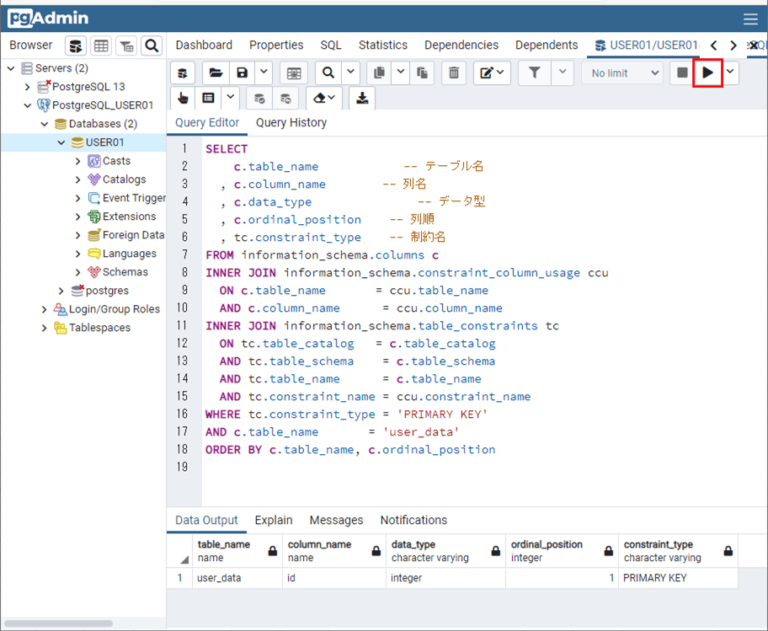Open the Dashboard tab
The width and height of the screenshot is (768, 631).
point(204,45)
